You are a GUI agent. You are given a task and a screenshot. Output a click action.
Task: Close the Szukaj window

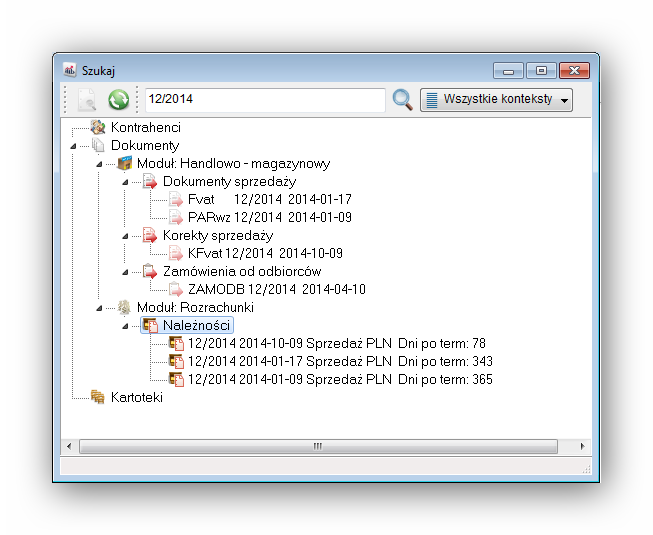pyautogui.click(x=574, y=71)
